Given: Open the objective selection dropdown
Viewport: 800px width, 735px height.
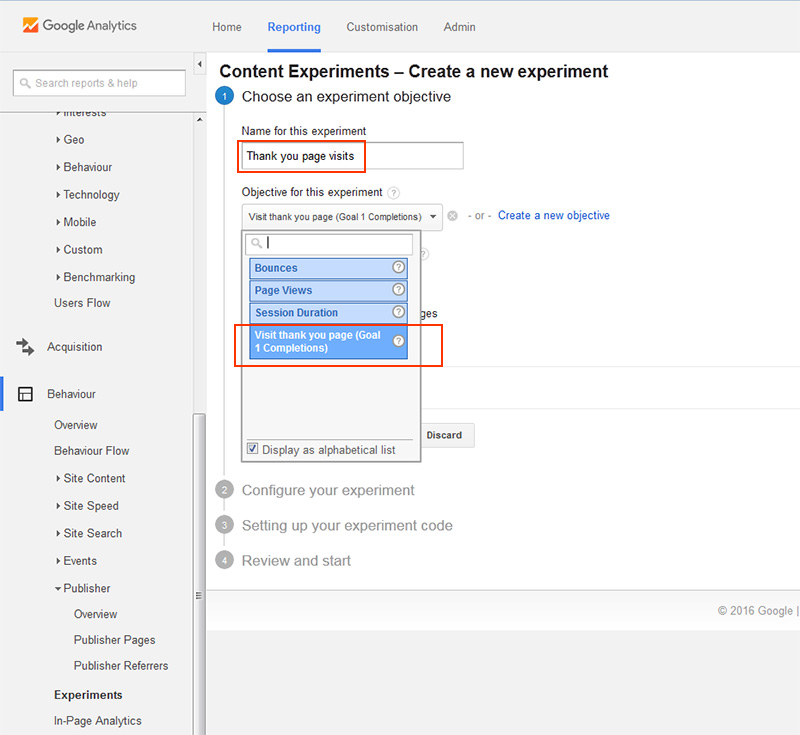Looking at the screenshot, I should pyautogui.click(x=342, y=217).
